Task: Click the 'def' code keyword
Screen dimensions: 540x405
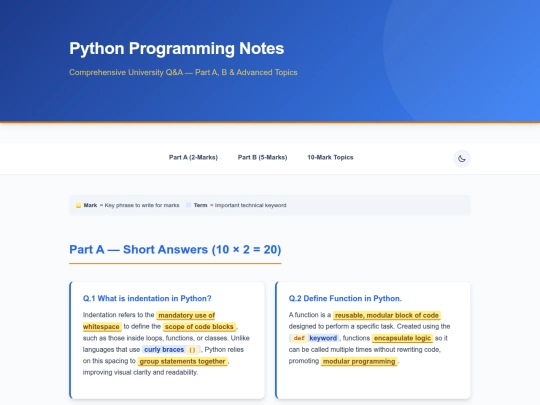Action: click(299, 338)
